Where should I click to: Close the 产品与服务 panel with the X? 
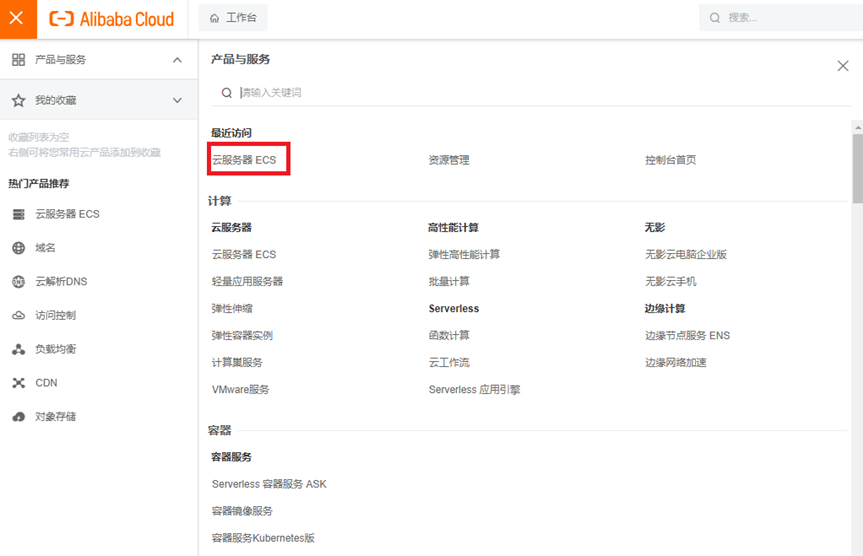pyautogui.click(x=843, y=66)
